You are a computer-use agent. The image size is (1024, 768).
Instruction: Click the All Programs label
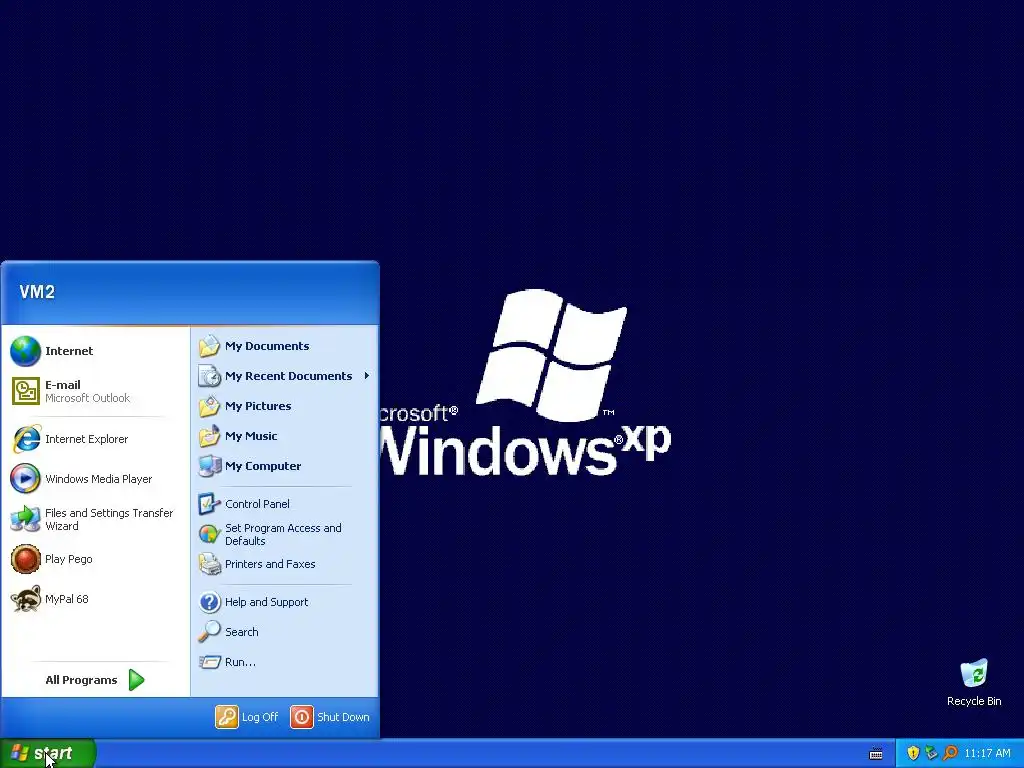(82, 680)
